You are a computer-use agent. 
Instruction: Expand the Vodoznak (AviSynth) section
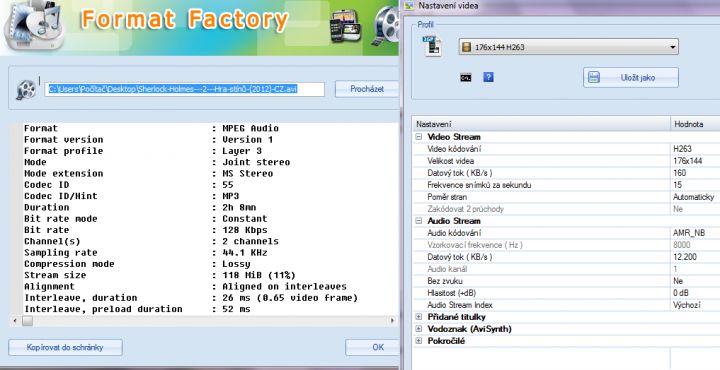418,329
